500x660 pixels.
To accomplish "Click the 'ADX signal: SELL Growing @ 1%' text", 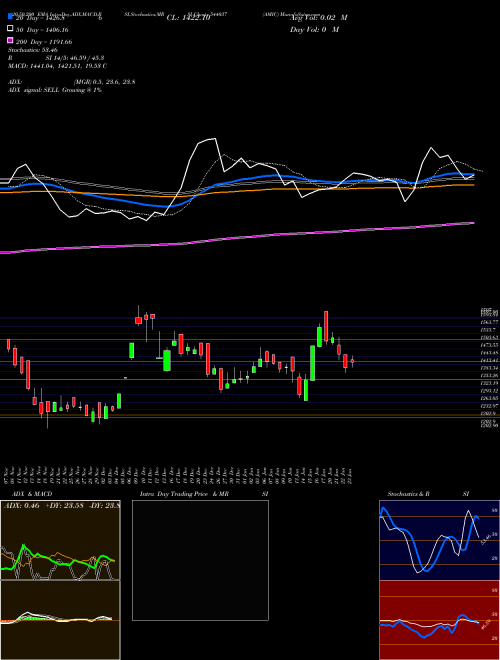I will click(x=55, y=90).
